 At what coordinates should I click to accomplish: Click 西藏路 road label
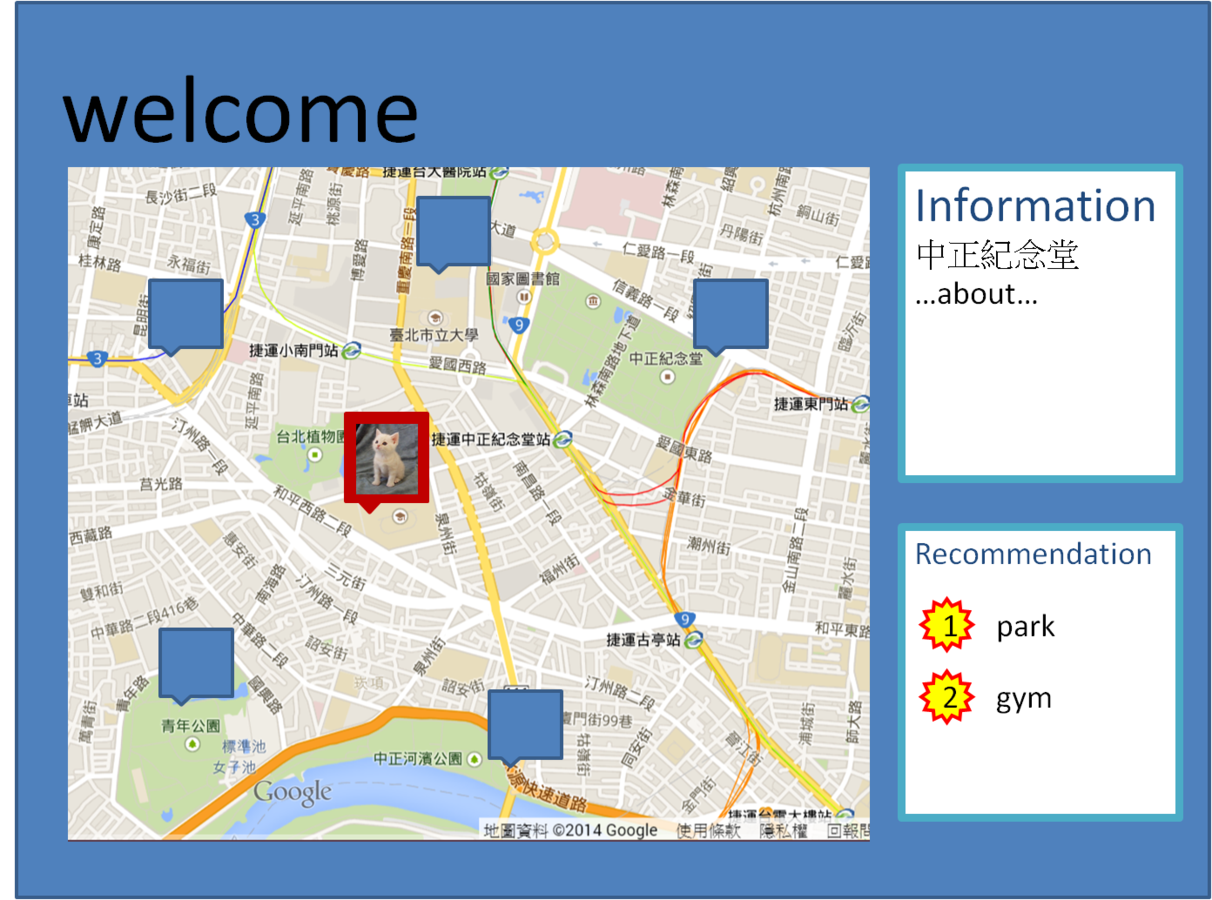click(90, 537)
